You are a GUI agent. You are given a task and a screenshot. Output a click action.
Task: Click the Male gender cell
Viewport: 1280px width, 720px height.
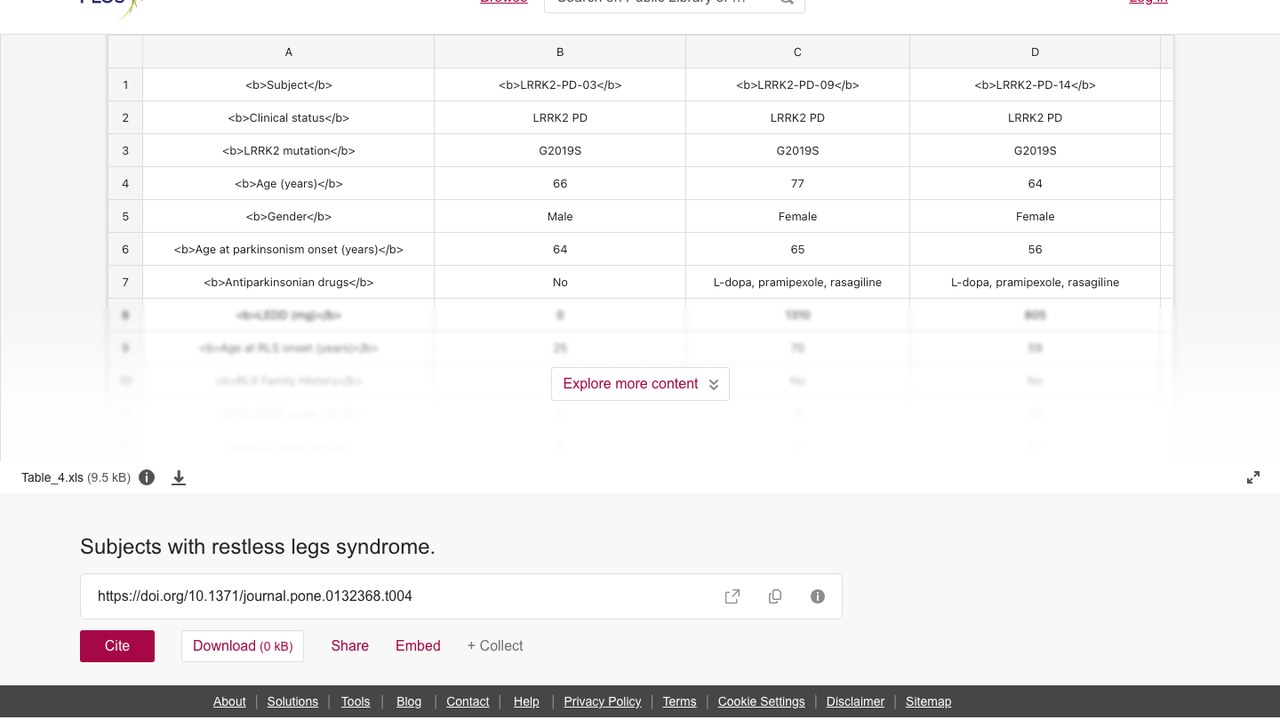pyautogui.click(x=560, y=216)
